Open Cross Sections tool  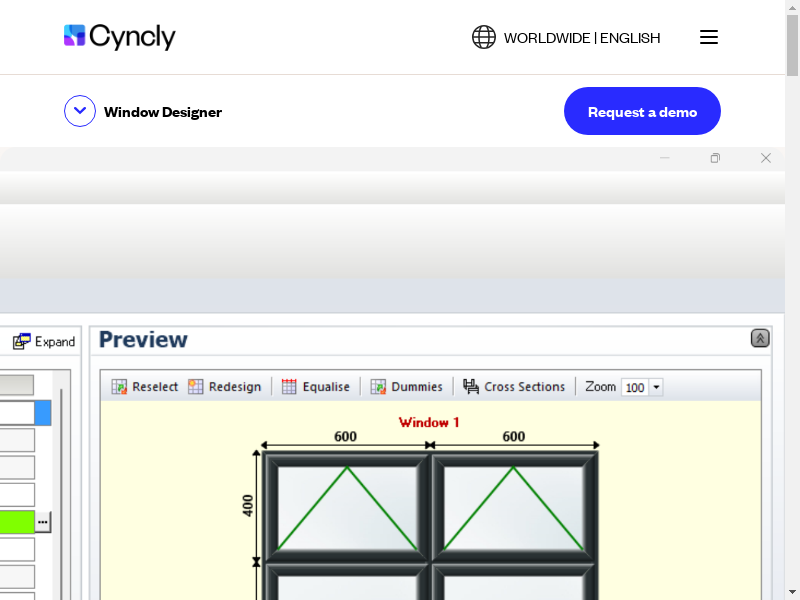(471, 387)
